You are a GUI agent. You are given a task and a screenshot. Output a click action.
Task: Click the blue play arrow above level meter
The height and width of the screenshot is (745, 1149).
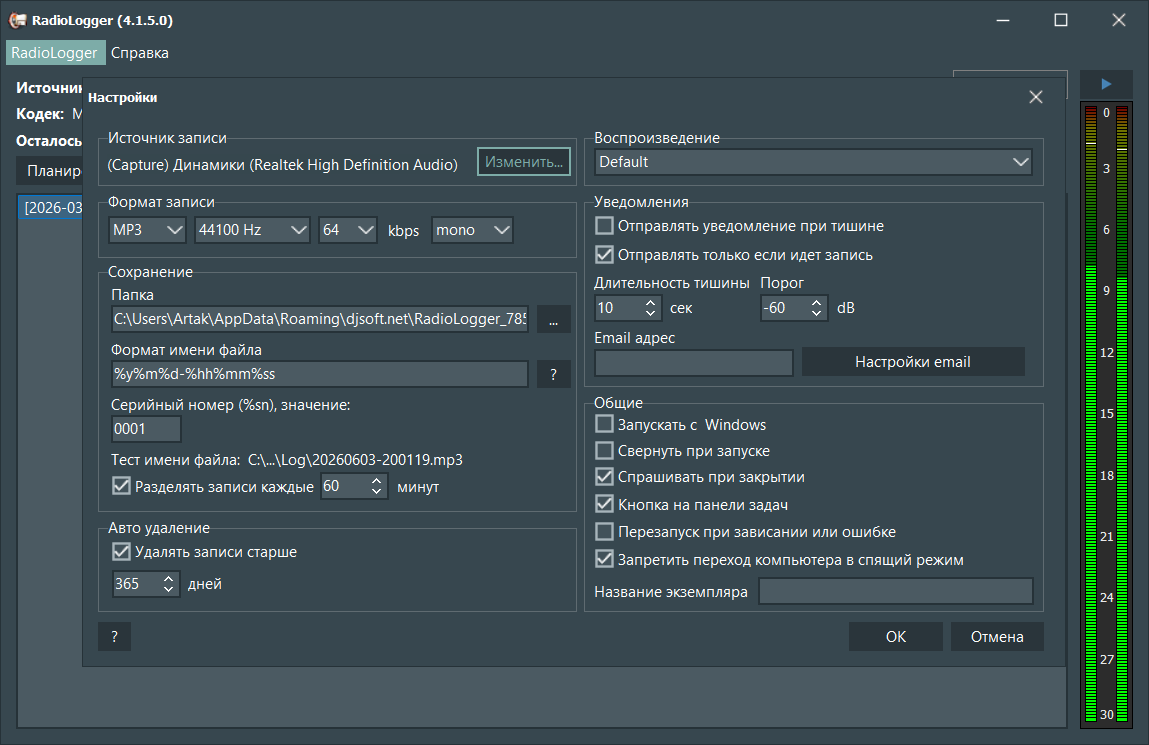point(1106,84)
